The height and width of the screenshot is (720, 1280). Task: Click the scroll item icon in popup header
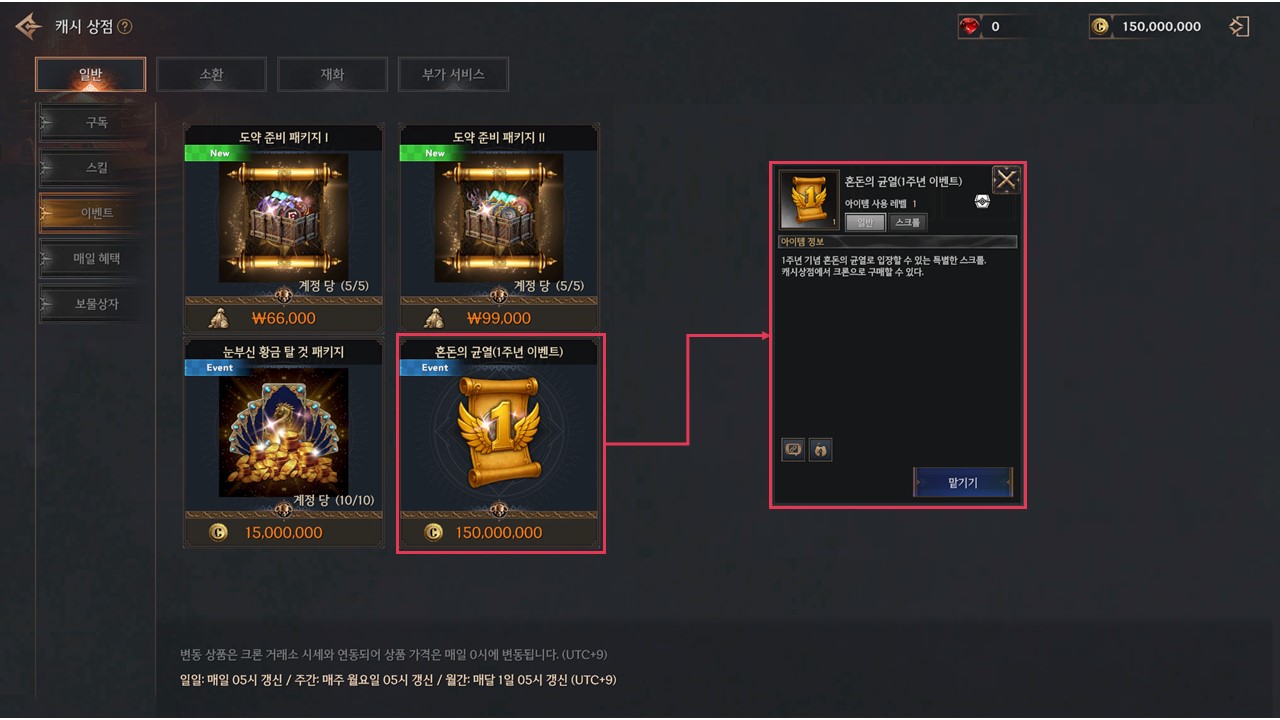pos(809,200)
